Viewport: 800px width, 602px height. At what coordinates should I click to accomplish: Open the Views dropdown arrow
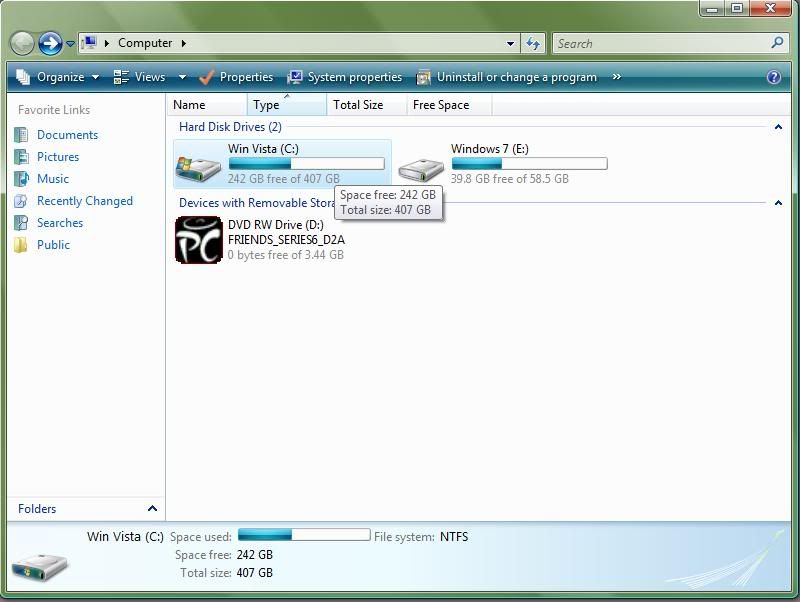click(182, 77)
